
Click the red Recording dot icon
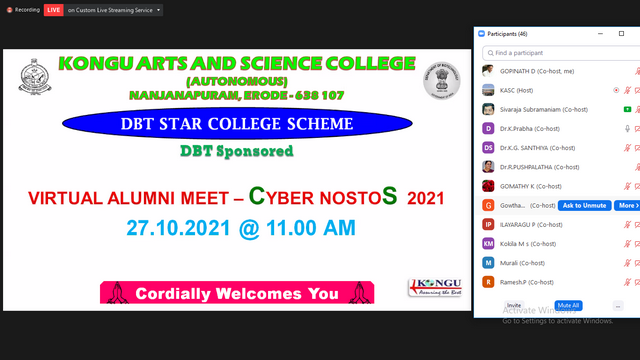click(9, 10)
